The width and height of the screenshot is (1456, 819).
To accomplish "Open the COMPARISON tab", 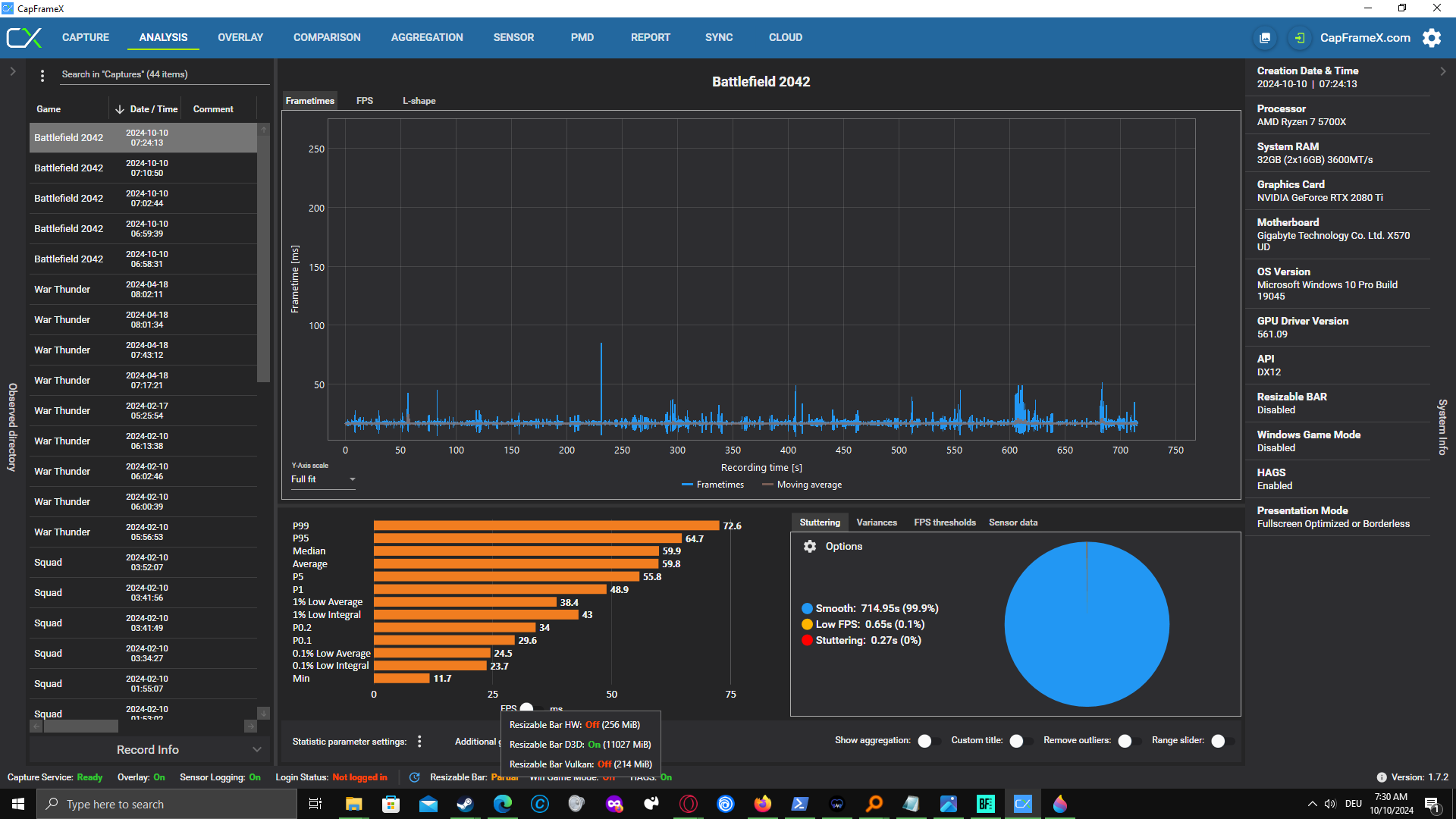I will [327, 37].
